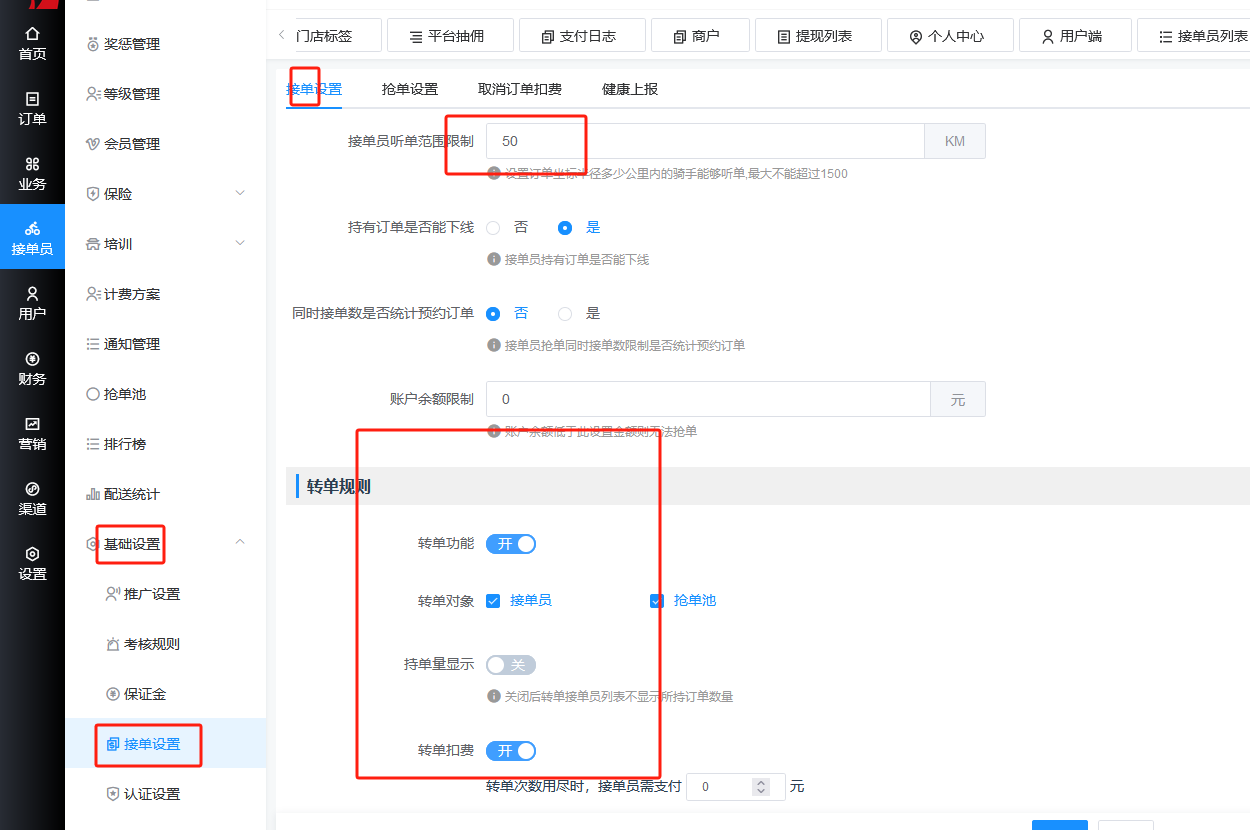Click the 账户余额限制 amount input

[x=708, y=399]
